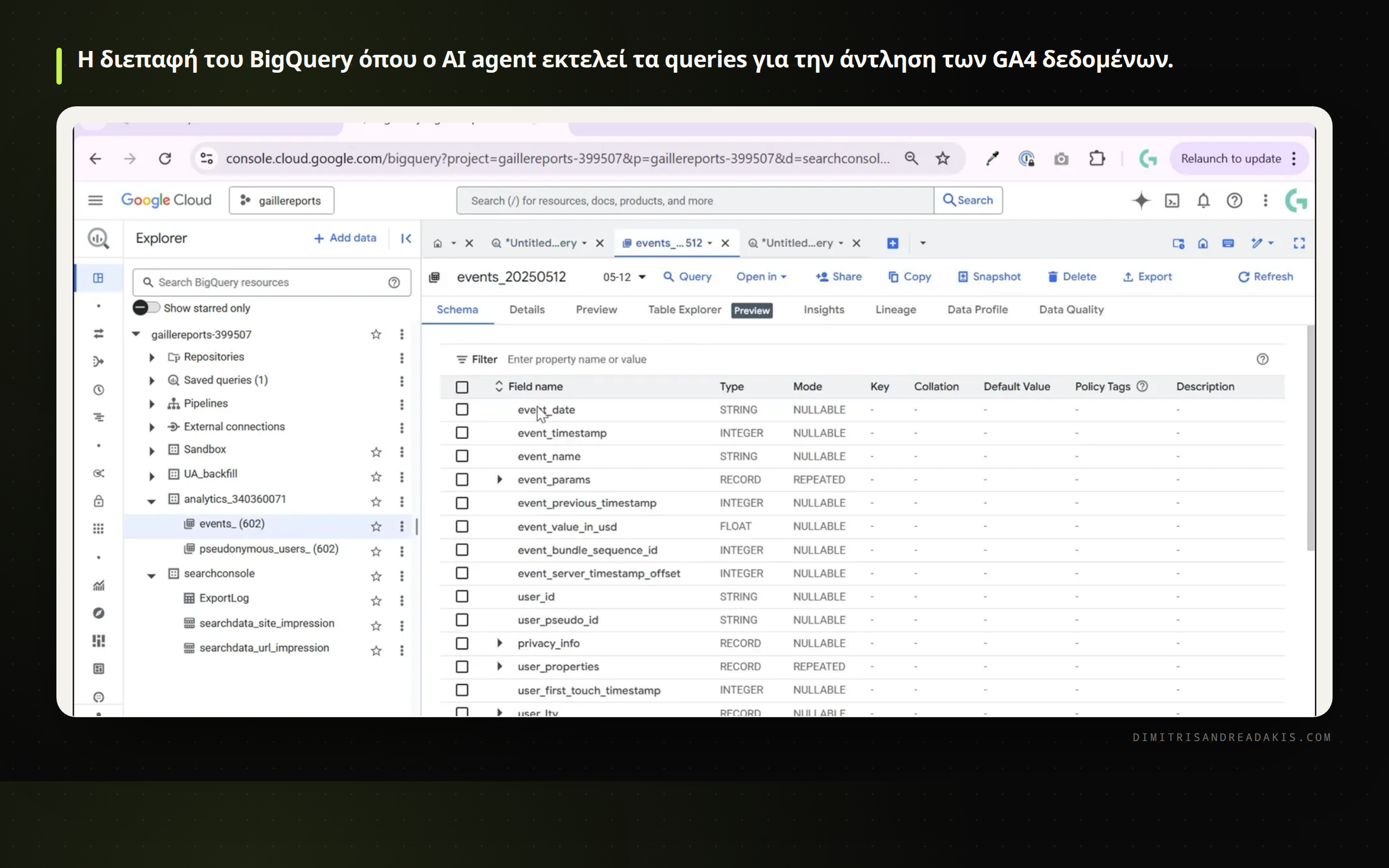Expand the privacy_info record
The image size is (1389, 868).
(x=499, y=643)
